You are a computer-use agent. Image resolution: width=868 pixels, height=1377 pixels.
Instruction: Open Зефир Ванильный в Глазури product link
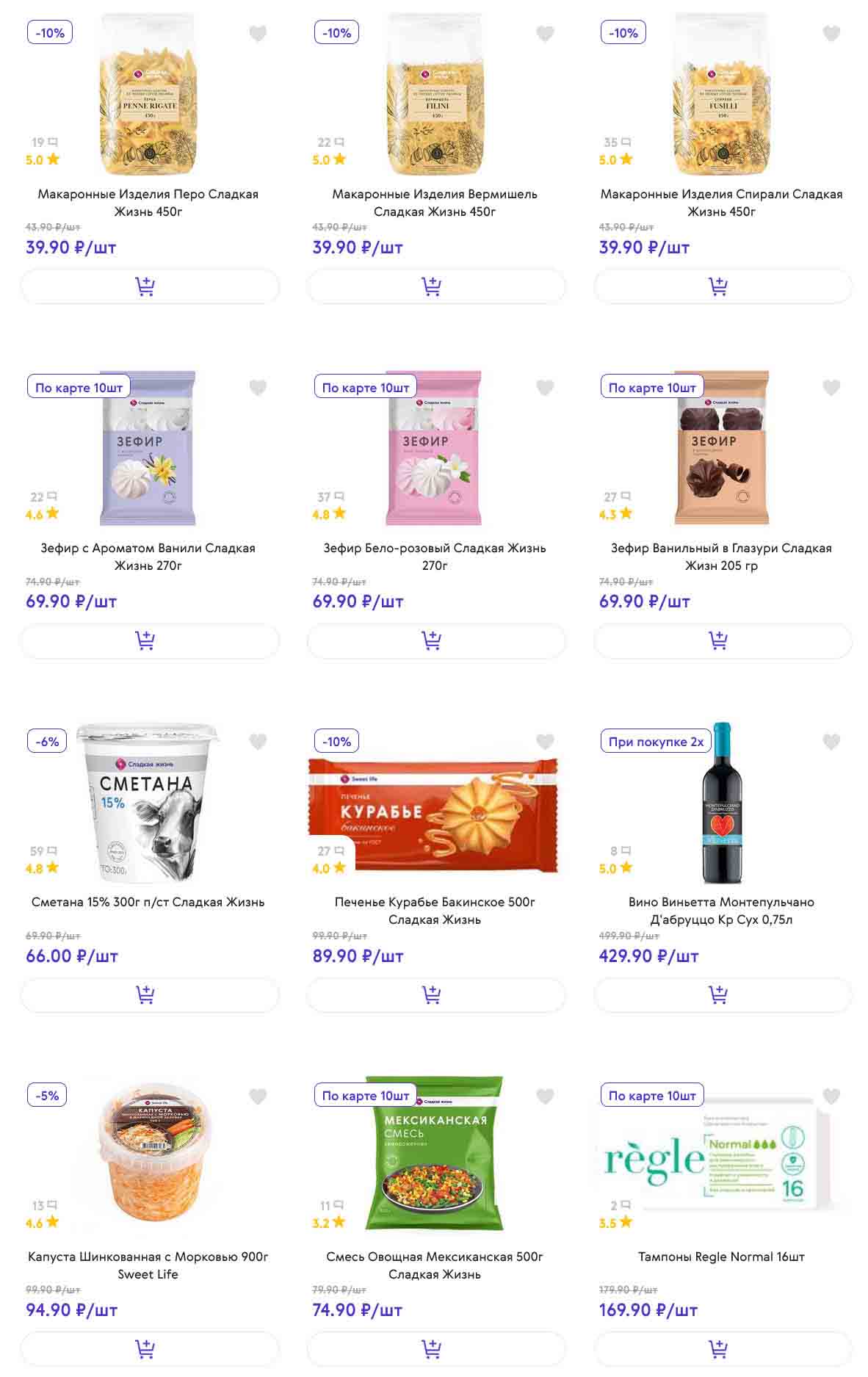point(721,557)
